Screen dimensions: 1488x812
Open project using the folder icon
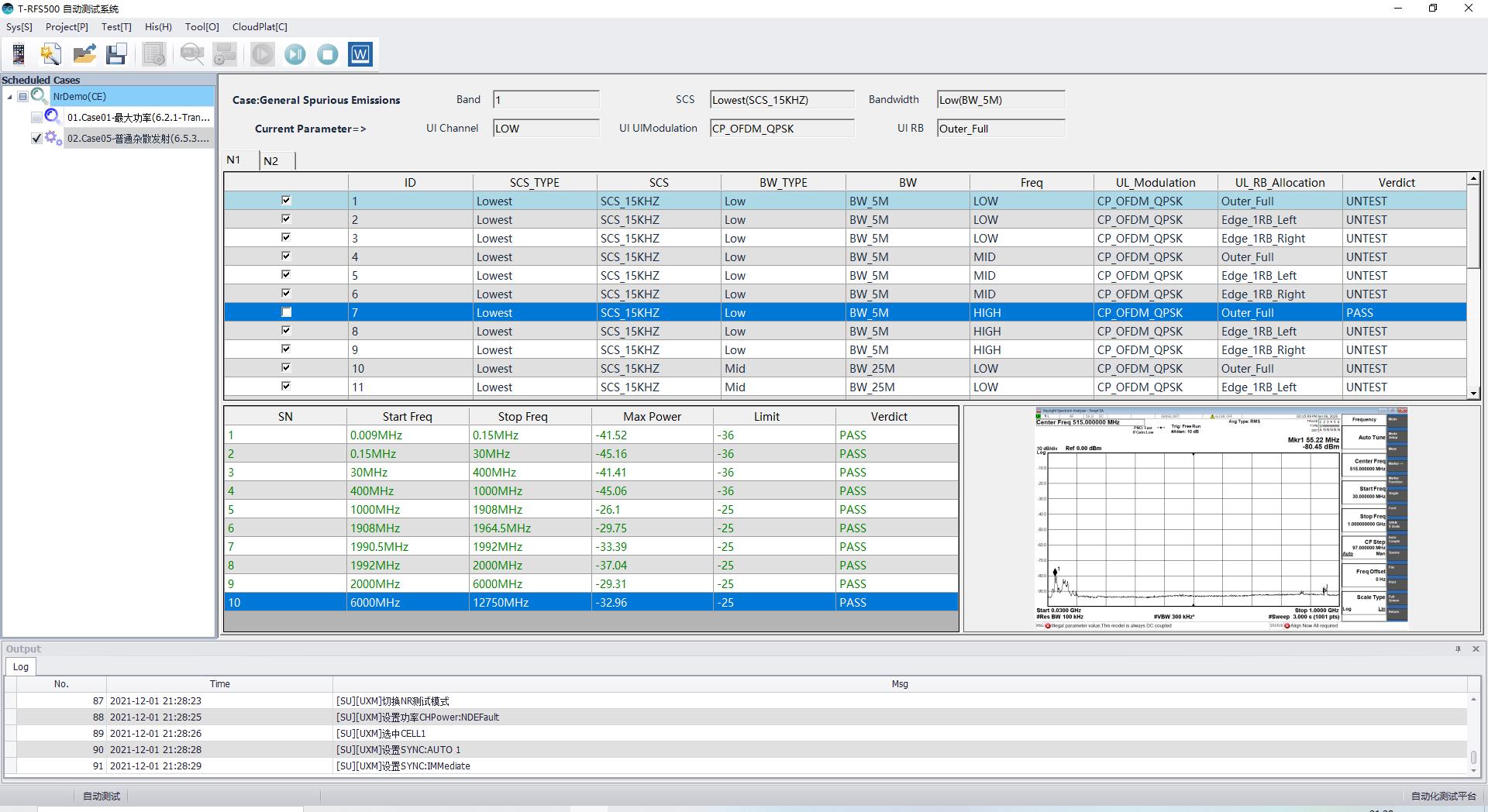pos(84,54)
